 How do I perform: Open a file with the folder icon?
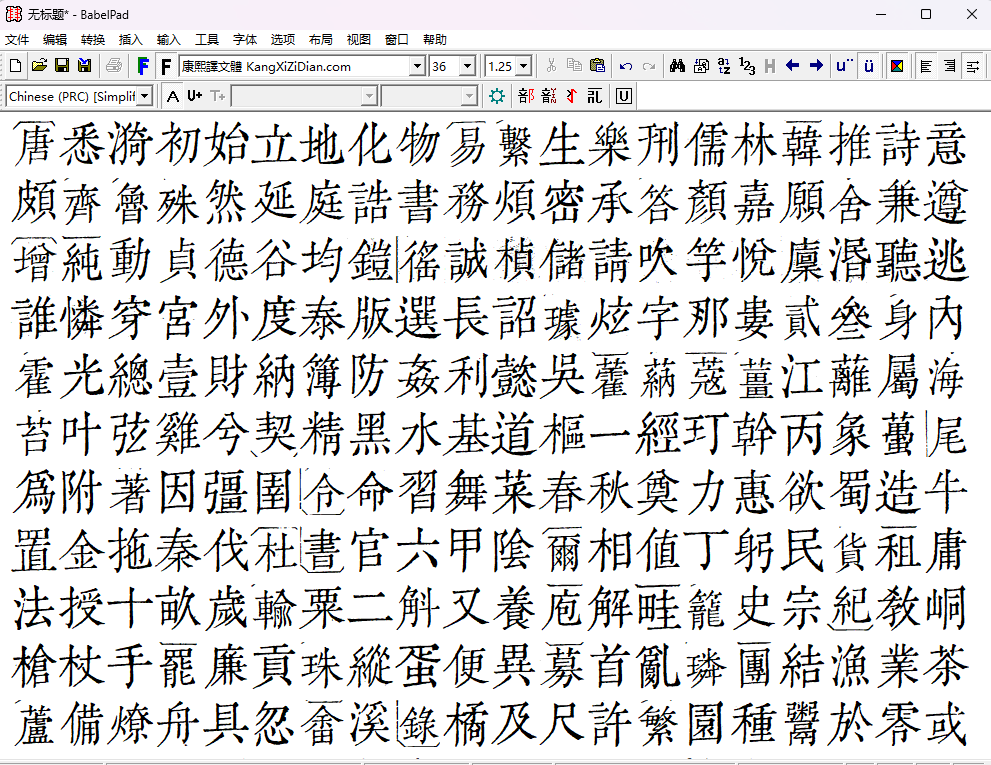pyautogui.click(x=39, y=66)
